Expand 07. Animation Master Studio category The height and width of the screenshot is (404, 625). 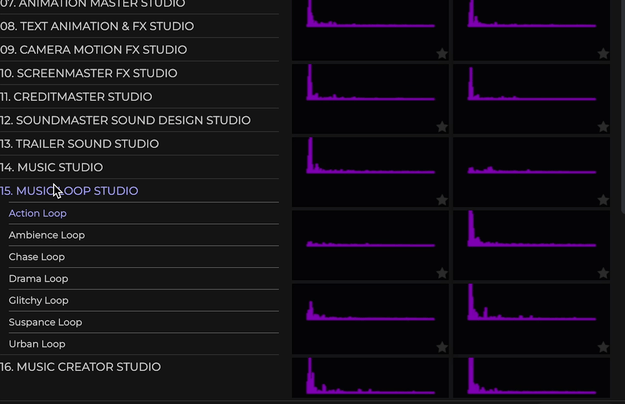click(x=93, y=4)
